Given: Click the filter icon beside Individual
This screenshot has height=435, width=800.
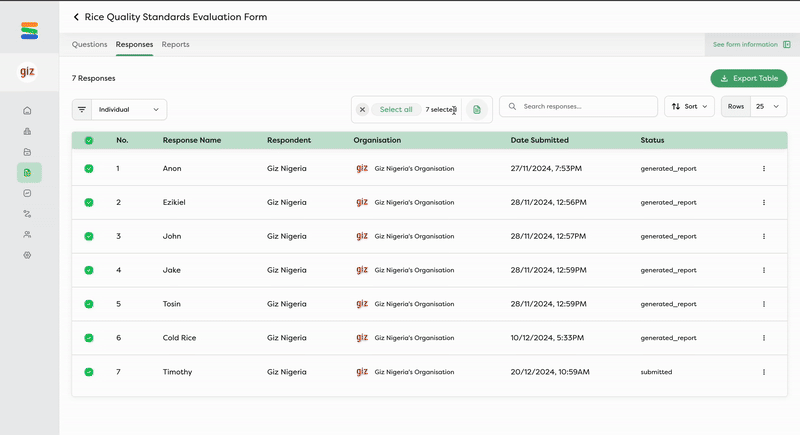Looking at the screenshot, I should click(82, 110).
